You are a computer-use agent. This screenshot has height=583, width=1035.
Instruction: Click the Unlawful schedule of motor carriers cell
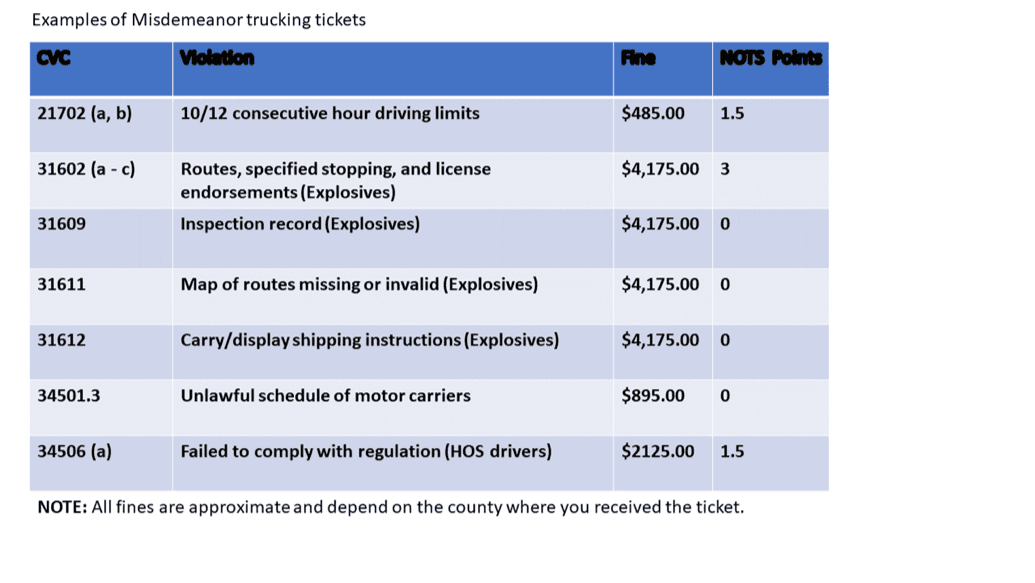pyautogui.click(x=325, y=395)
